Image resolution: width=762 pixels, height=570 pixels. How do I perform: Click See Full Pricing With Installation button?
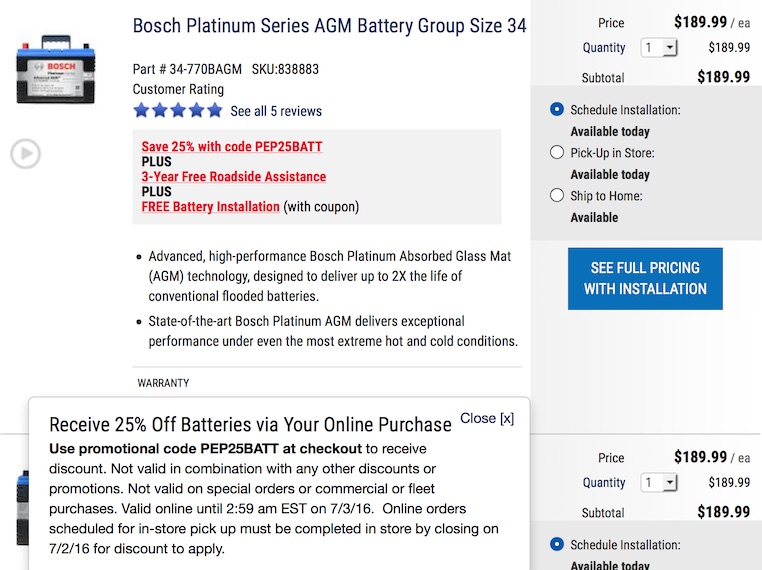coord(645,278)
